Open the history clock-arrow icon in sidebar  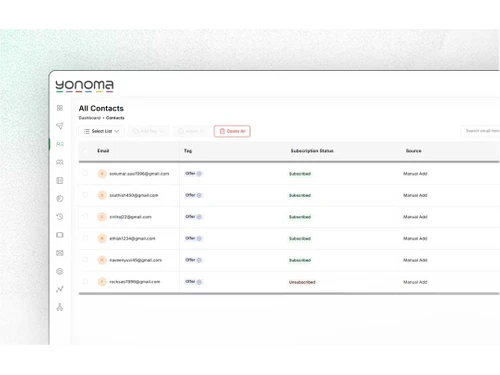[x=60, y=217]
